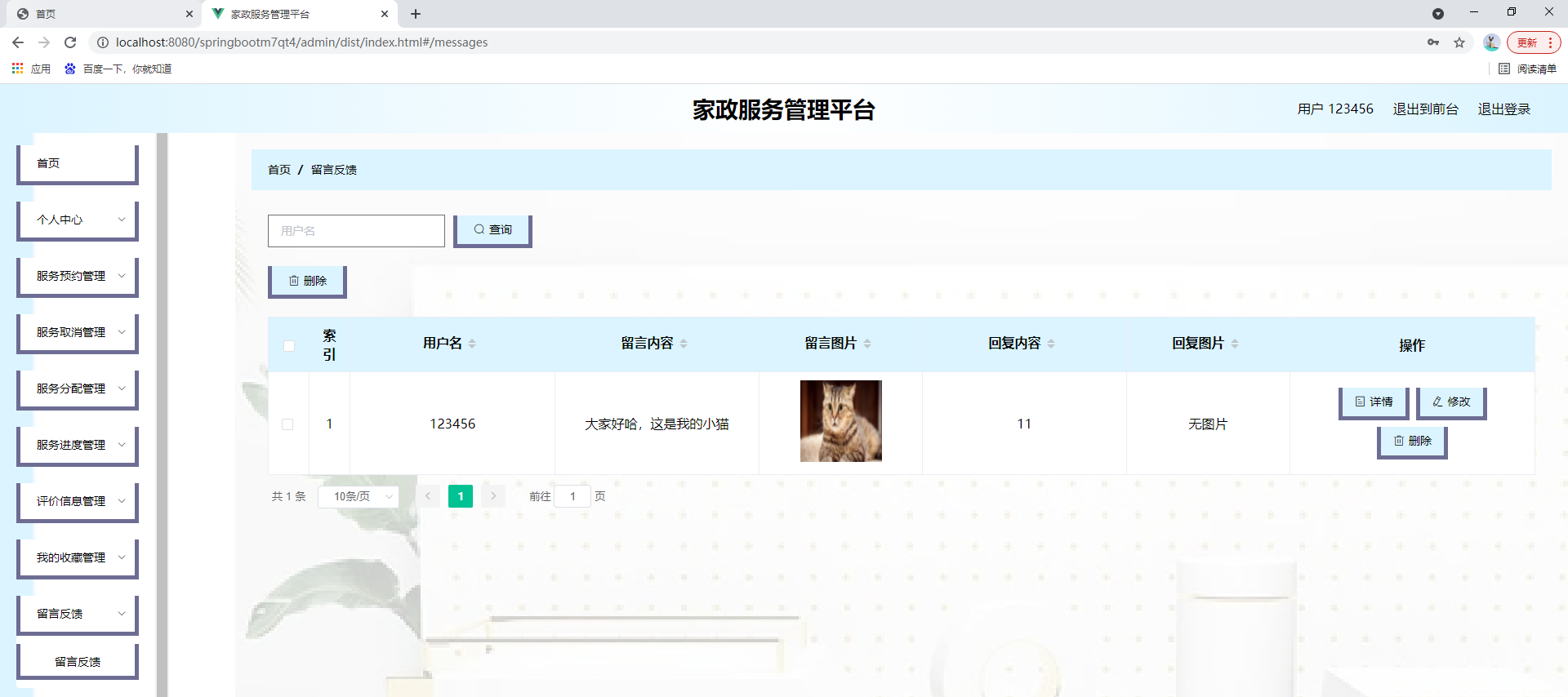Click the previous page arrow in pagination
The image size is (1568, 697).
pos(428,496)
